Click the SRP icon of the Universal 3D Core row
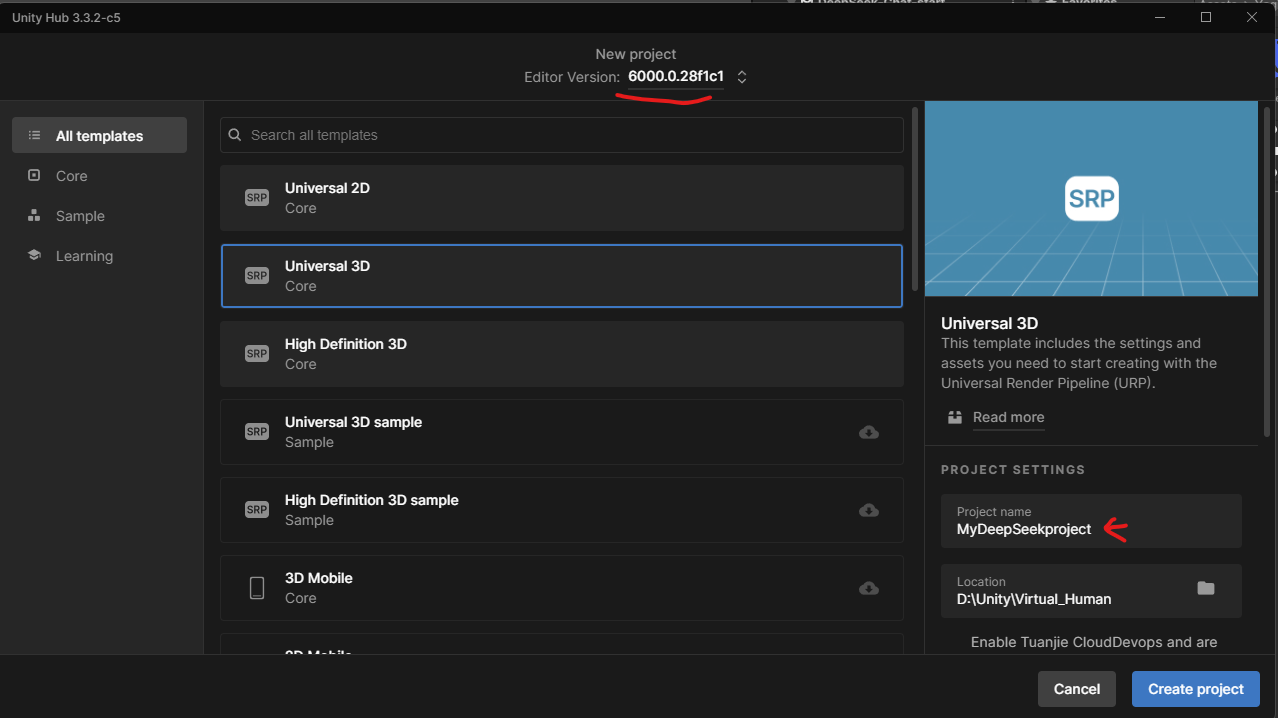The width and height of the screenshot is (1278, 718). point(257,276)
